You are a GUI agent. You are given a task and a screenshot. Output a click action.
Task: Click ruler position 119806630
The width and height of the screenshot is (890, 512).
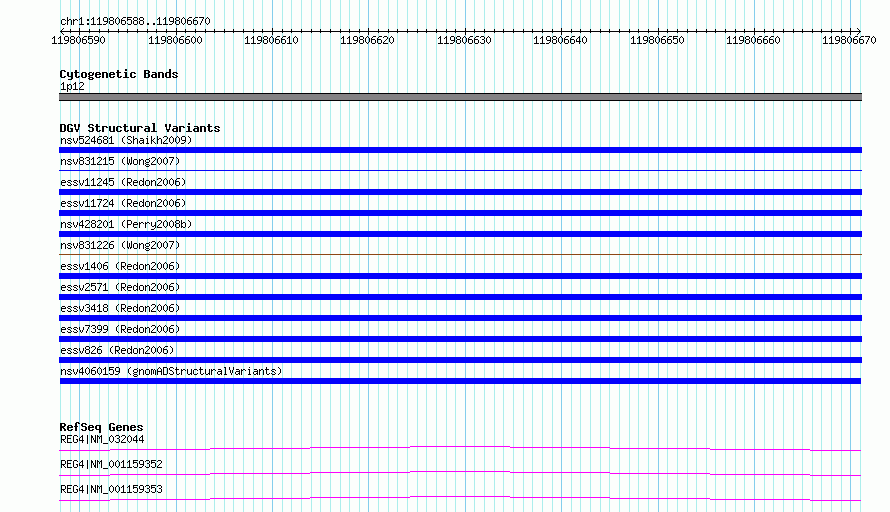coord(464,40)
